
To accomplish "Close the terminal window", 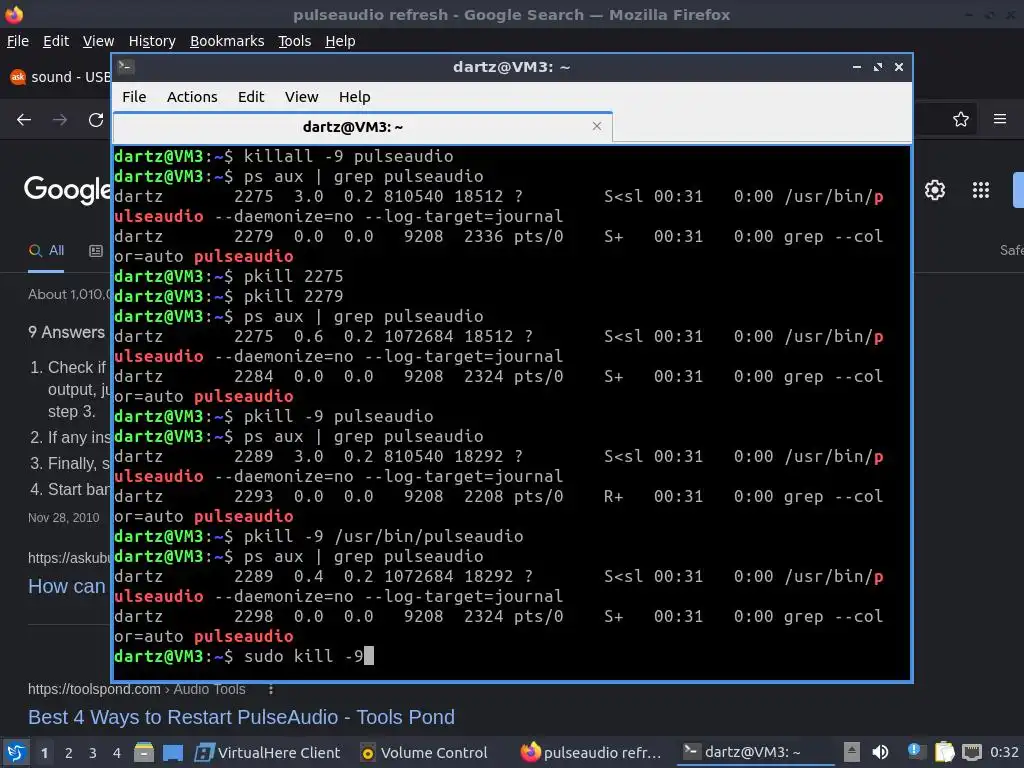I will (x=899, y=67).
